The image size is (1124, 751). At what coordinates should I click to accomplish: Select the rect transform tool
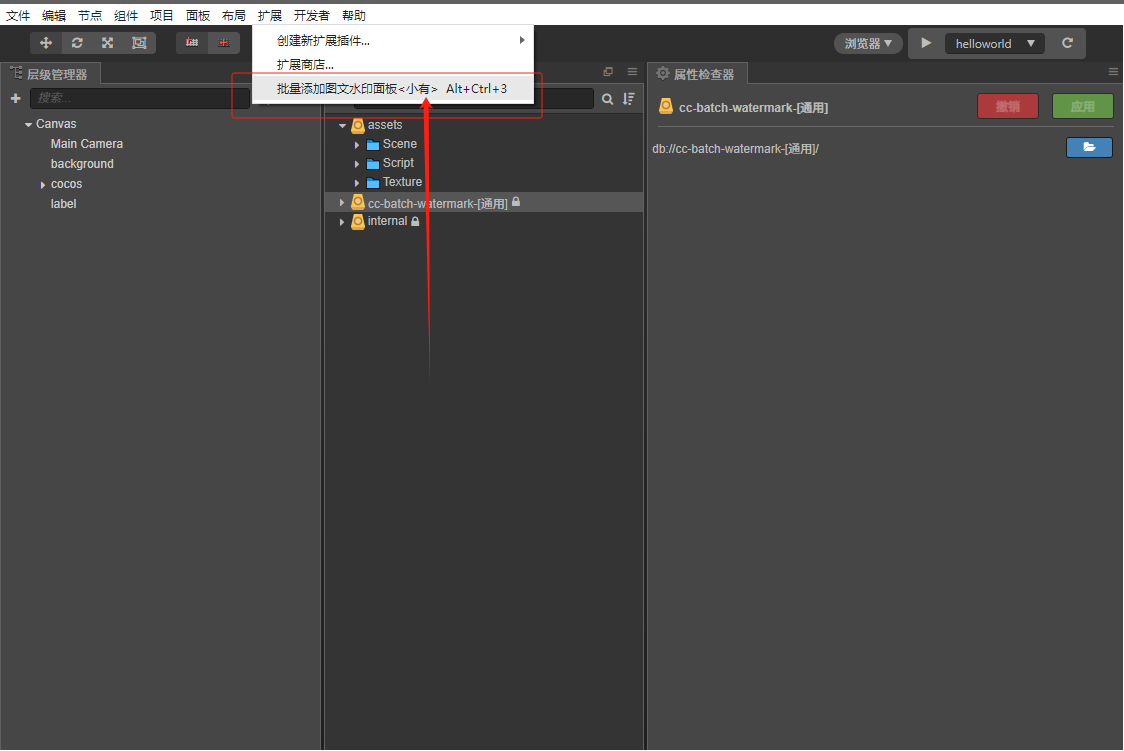(x=139, y=43)
